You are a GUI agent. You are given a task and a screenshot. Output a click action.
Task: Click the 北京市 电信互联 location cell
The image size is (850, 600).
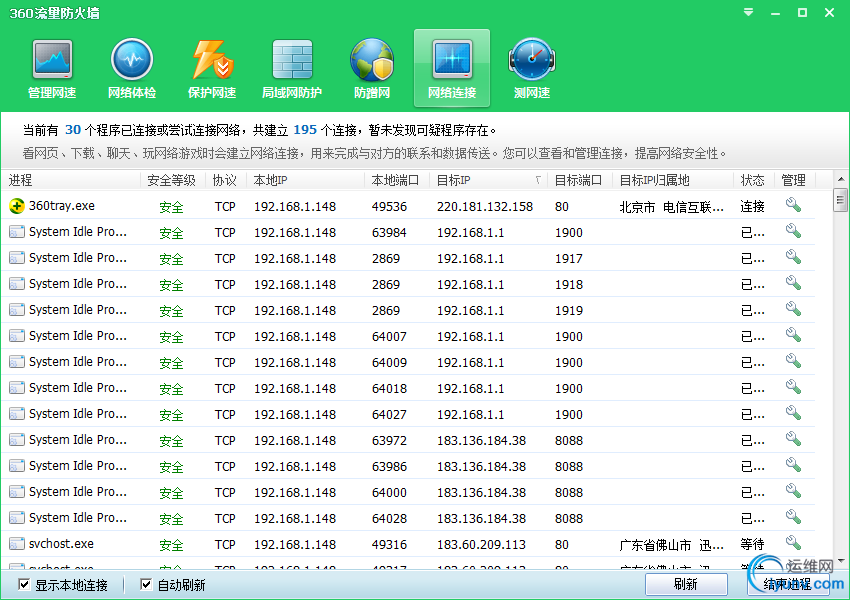point(671,207)
